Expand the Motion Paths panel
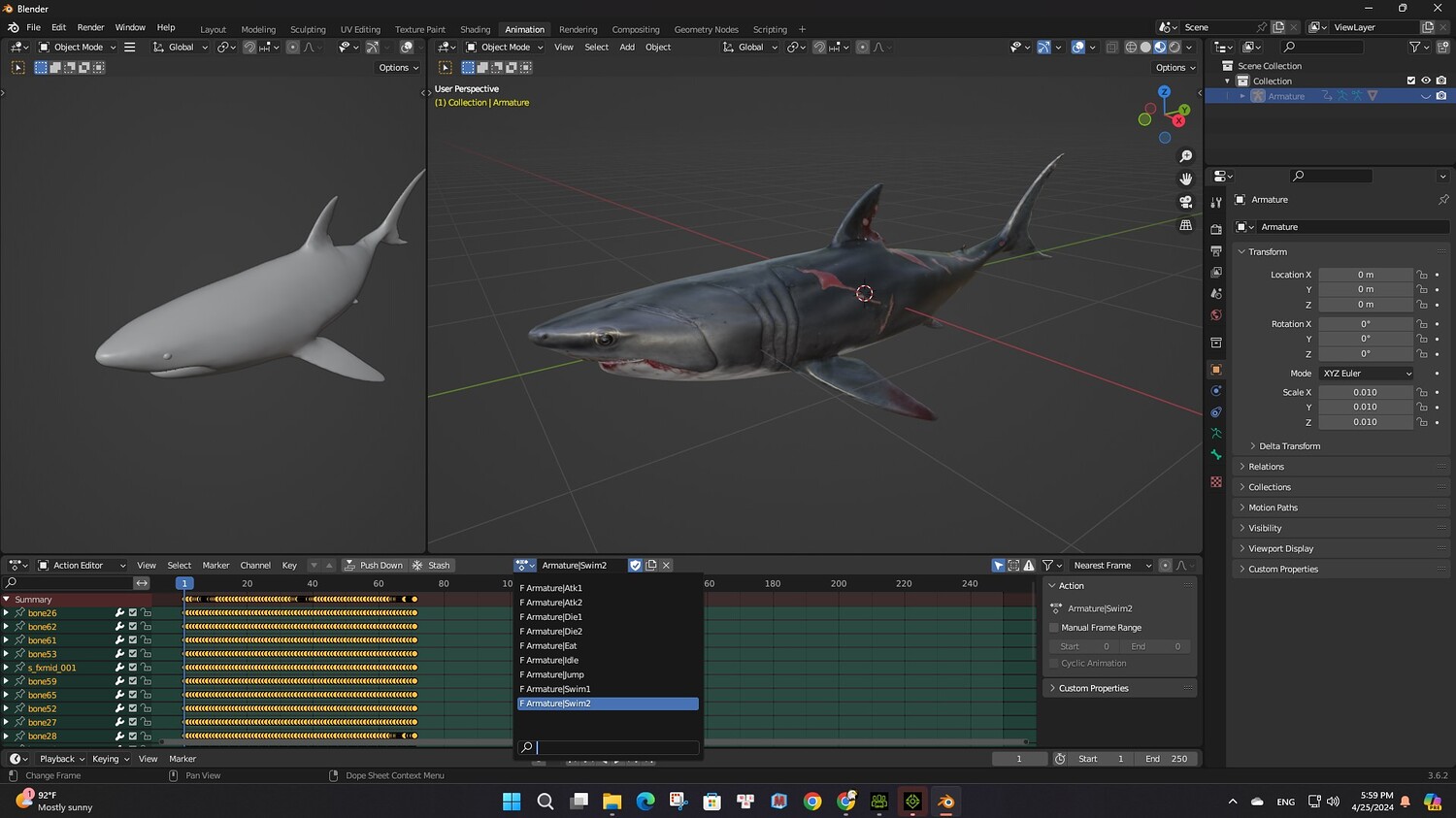The image size is (1456, 818). [x=1273, y=507]
